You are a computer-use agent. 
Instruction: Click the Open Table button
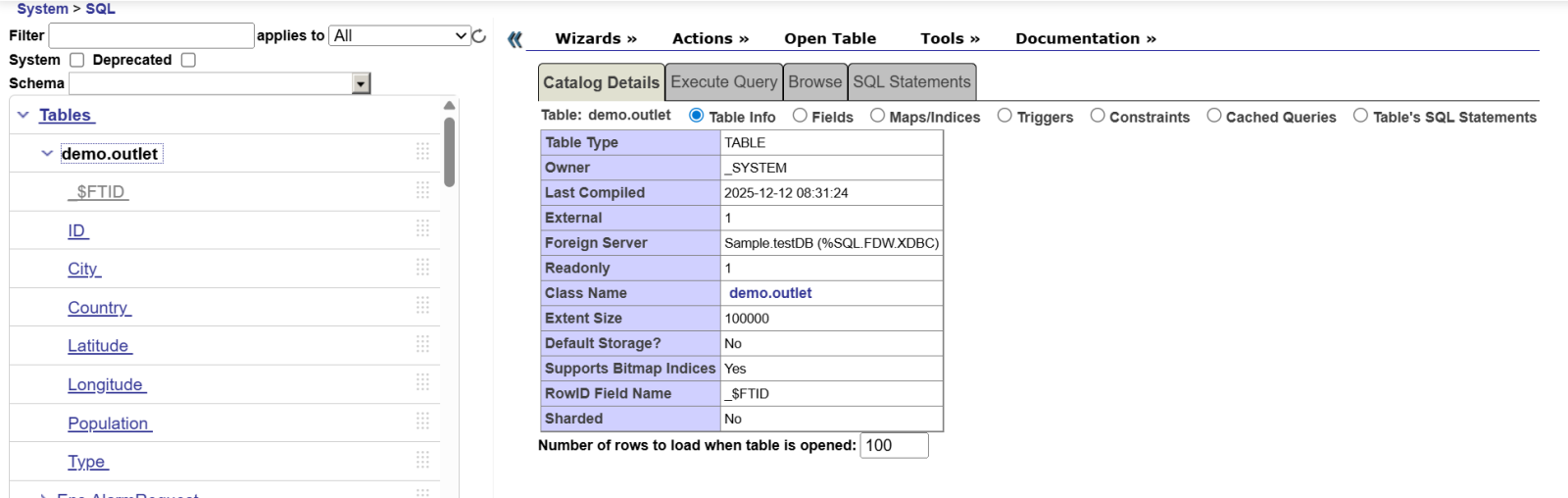point(829,38)
